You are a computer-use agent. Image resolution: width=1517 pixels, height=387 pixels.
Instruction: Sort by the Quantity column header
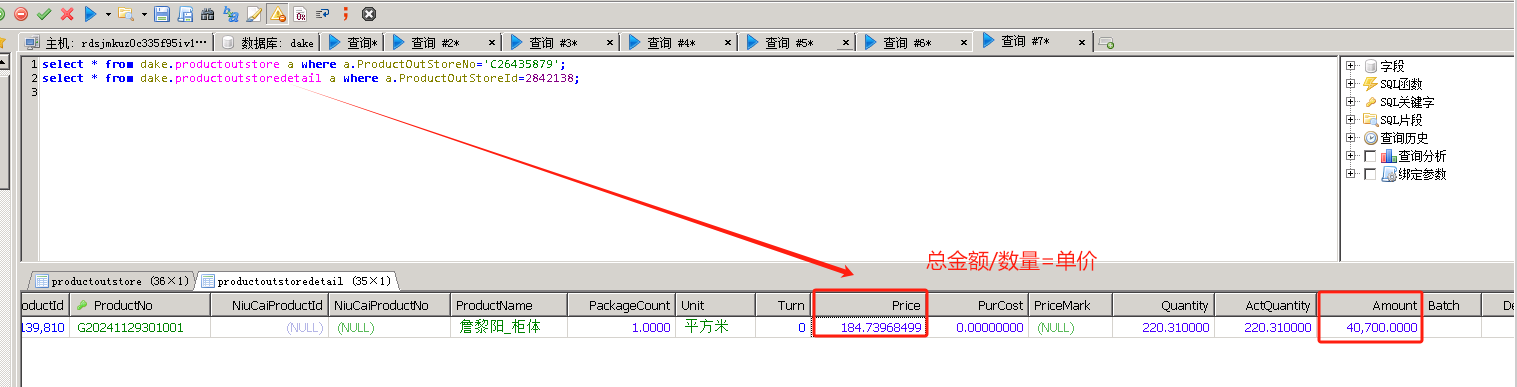[x=1163, y=305]
